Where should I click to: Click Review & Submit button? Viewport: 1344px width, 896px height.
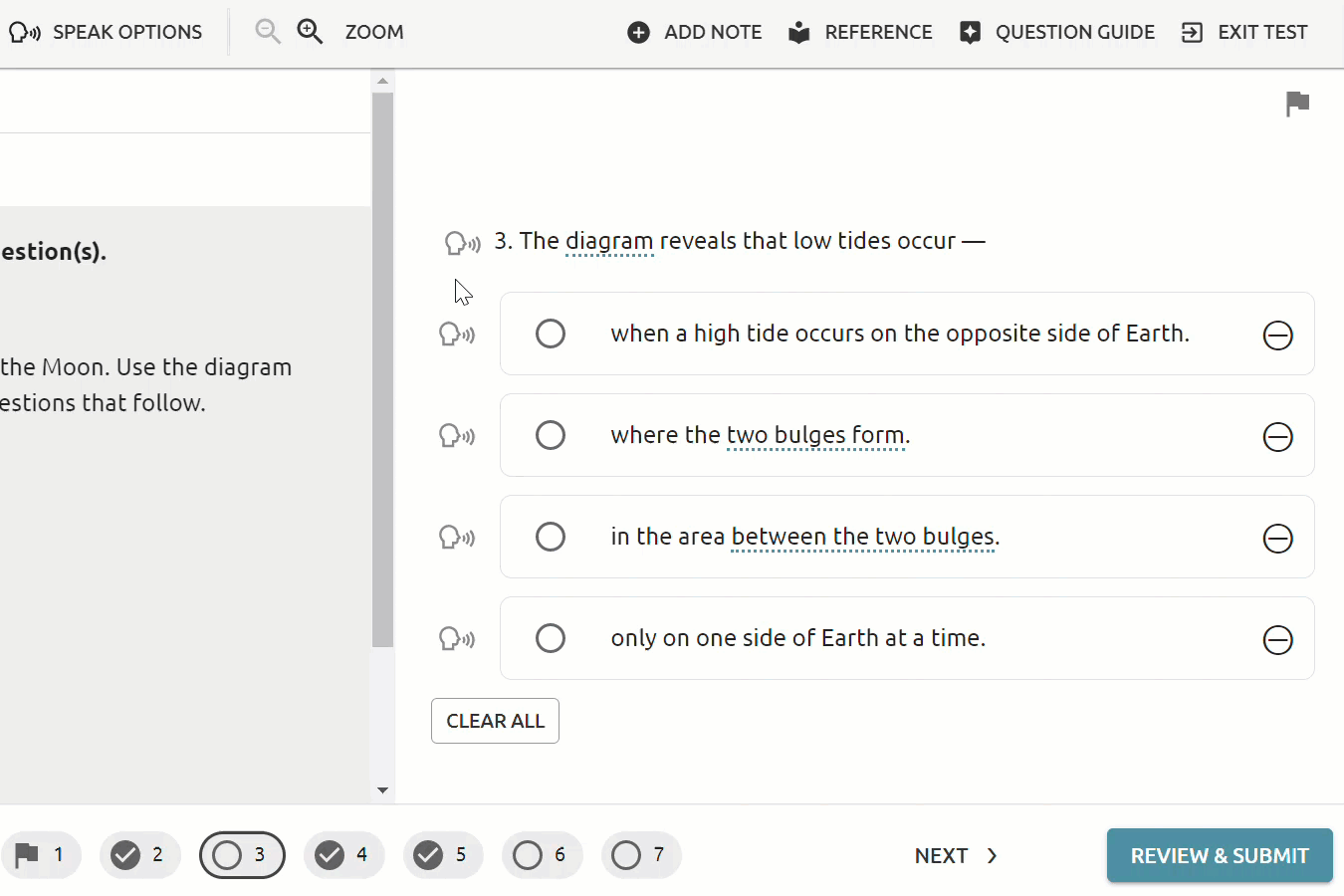(x=1220, y=856)
